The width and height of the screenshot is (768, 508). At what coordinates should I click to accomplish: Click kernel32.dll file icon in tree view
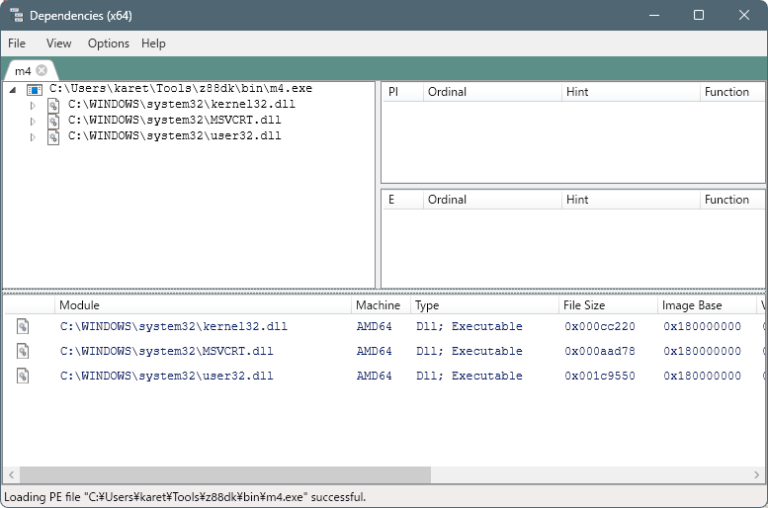54,105
